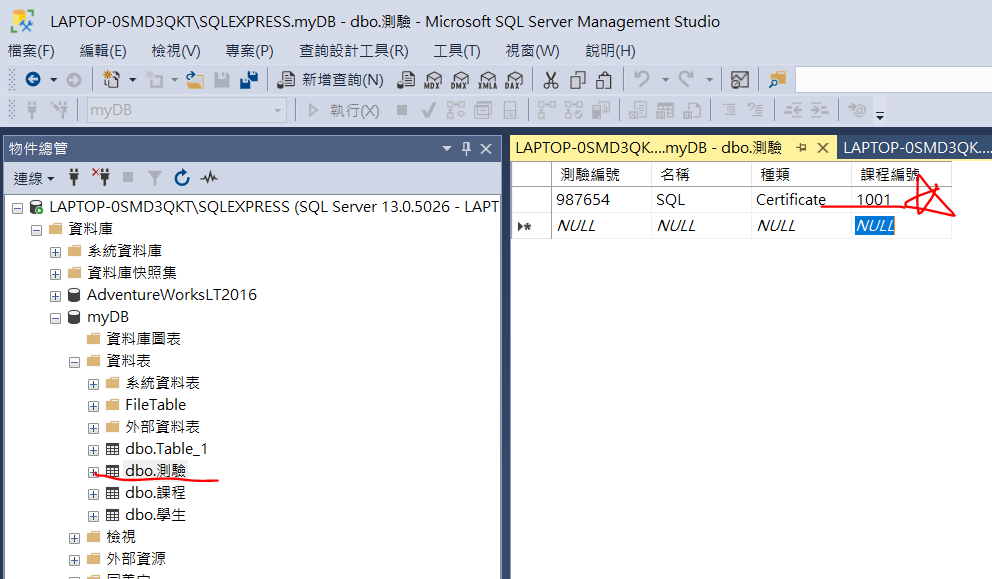Click the Cut scissors icon
Screen dimensions: 992x579
click(x=550, y=80)
